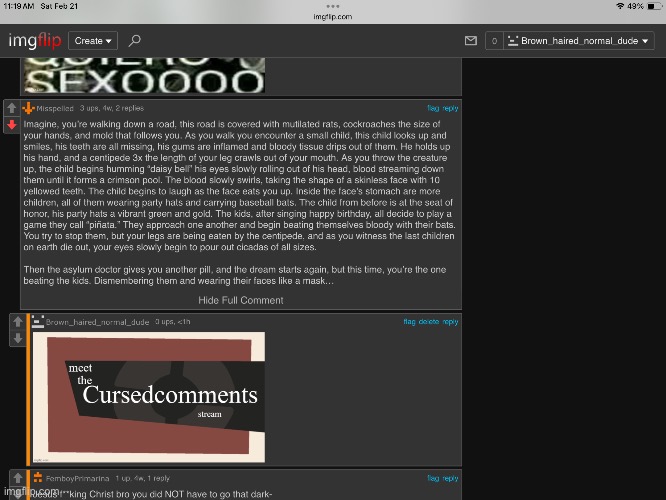The image size is (666, 500).
Task: Click the avatar icon beside Misspelled's username
Action: click(x=31, y=108)
